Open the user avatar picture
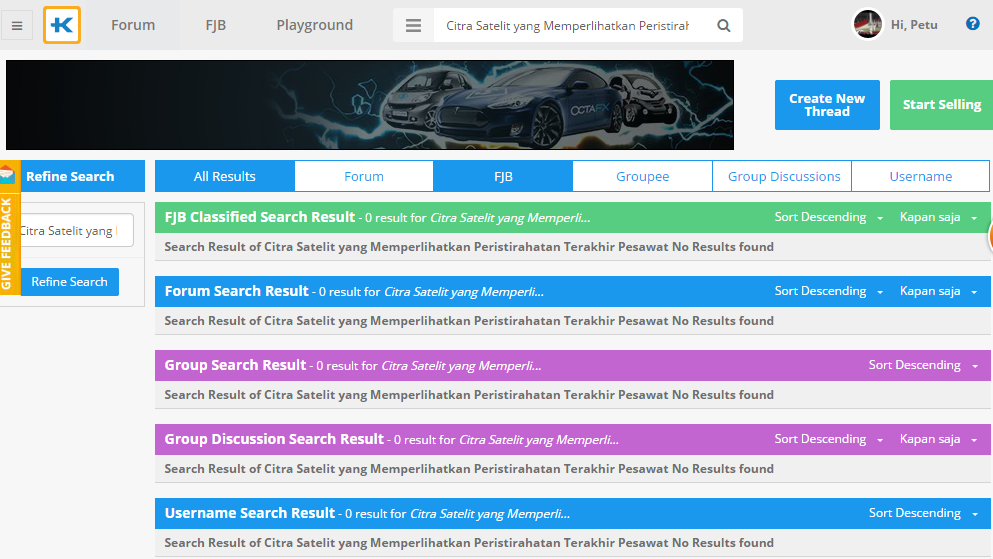Screen dimensions: 993x559 [x=868, y=25]
